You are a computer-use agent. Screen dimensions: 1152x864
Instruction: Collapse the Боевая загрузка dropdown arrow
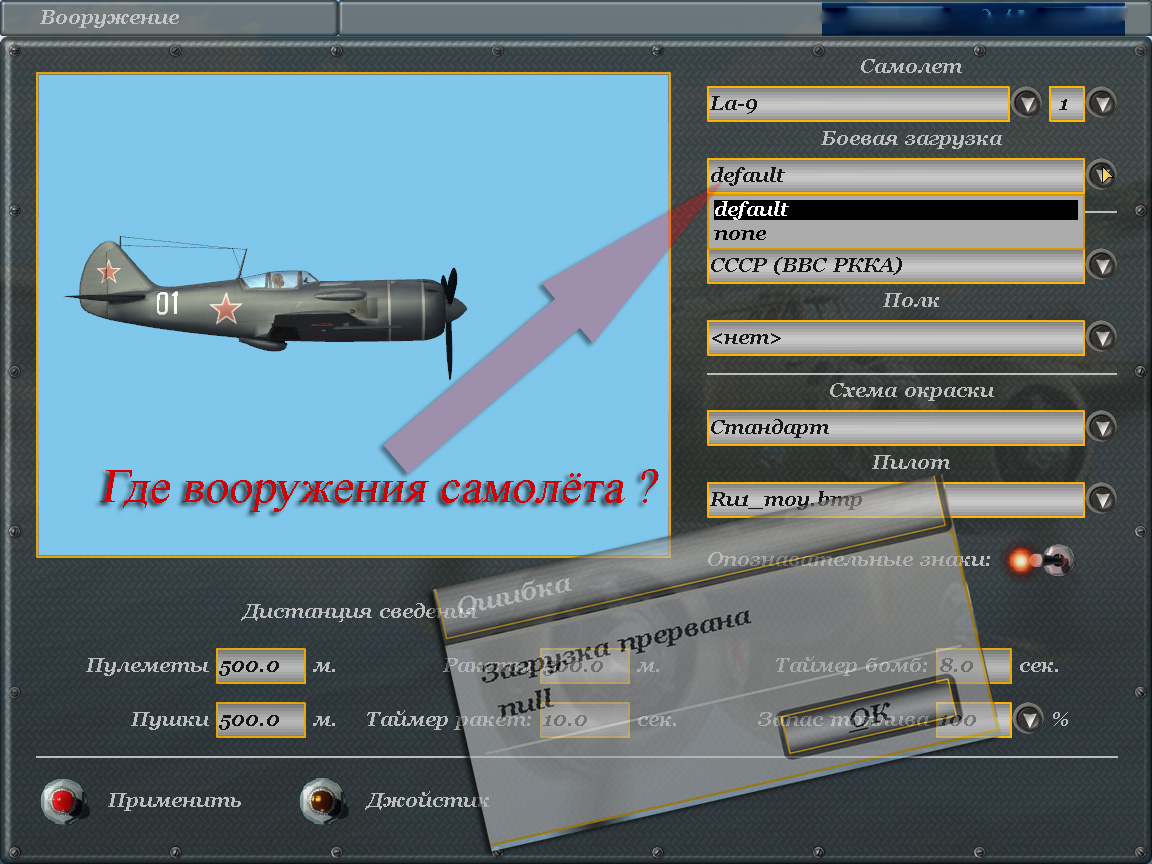point(1102,175)
